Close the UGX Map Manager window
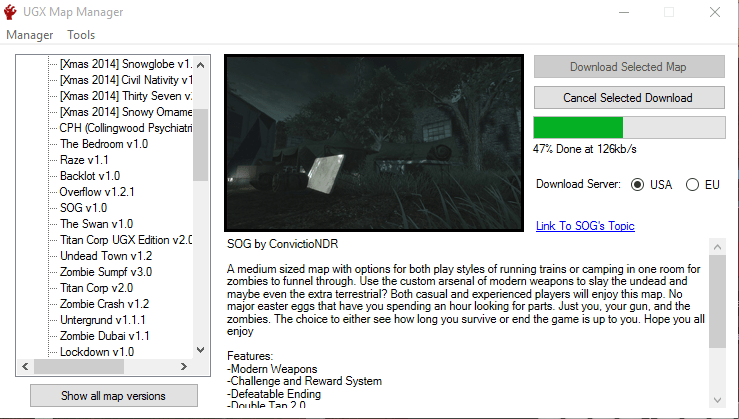739x419 pixels. pyautogui.click(x=715, y=12)
